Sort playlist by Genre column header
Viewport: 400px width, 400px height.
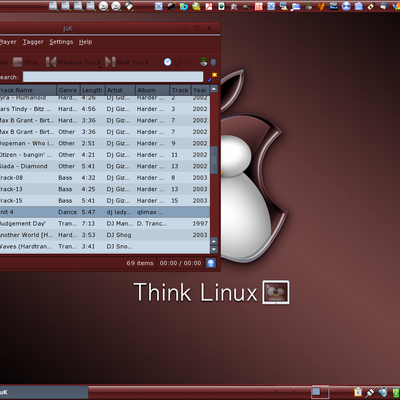(68, 90)
